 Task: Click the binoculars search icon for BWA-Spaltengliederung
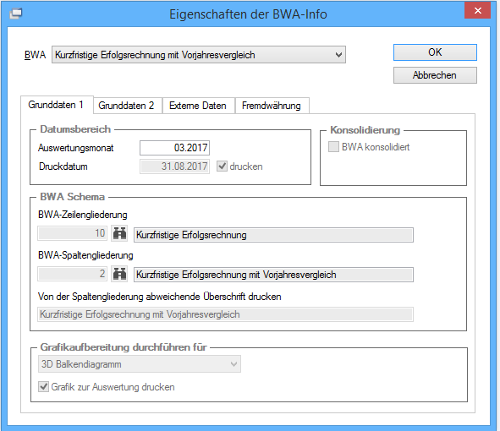(119, 274)
